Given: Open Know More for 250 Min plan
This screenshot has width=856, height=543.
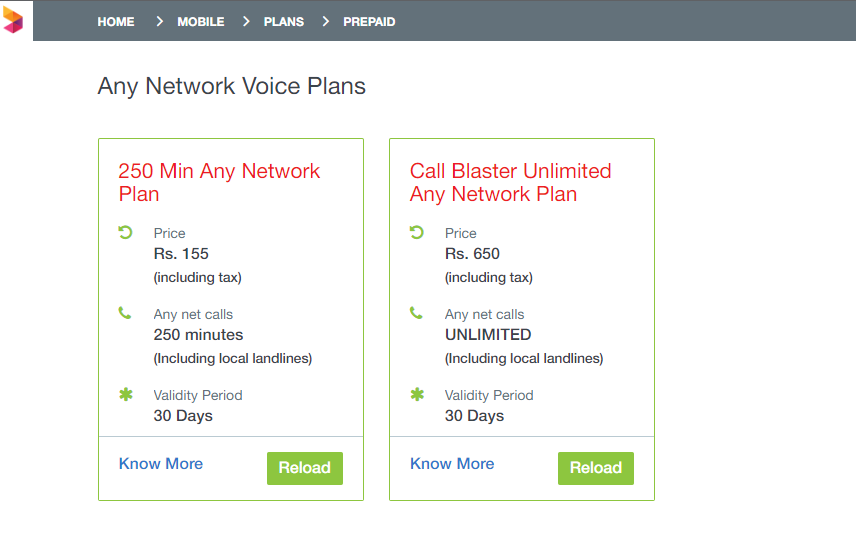Looking at the screenshot, I should pyautogui.click(x=160, y=463).
